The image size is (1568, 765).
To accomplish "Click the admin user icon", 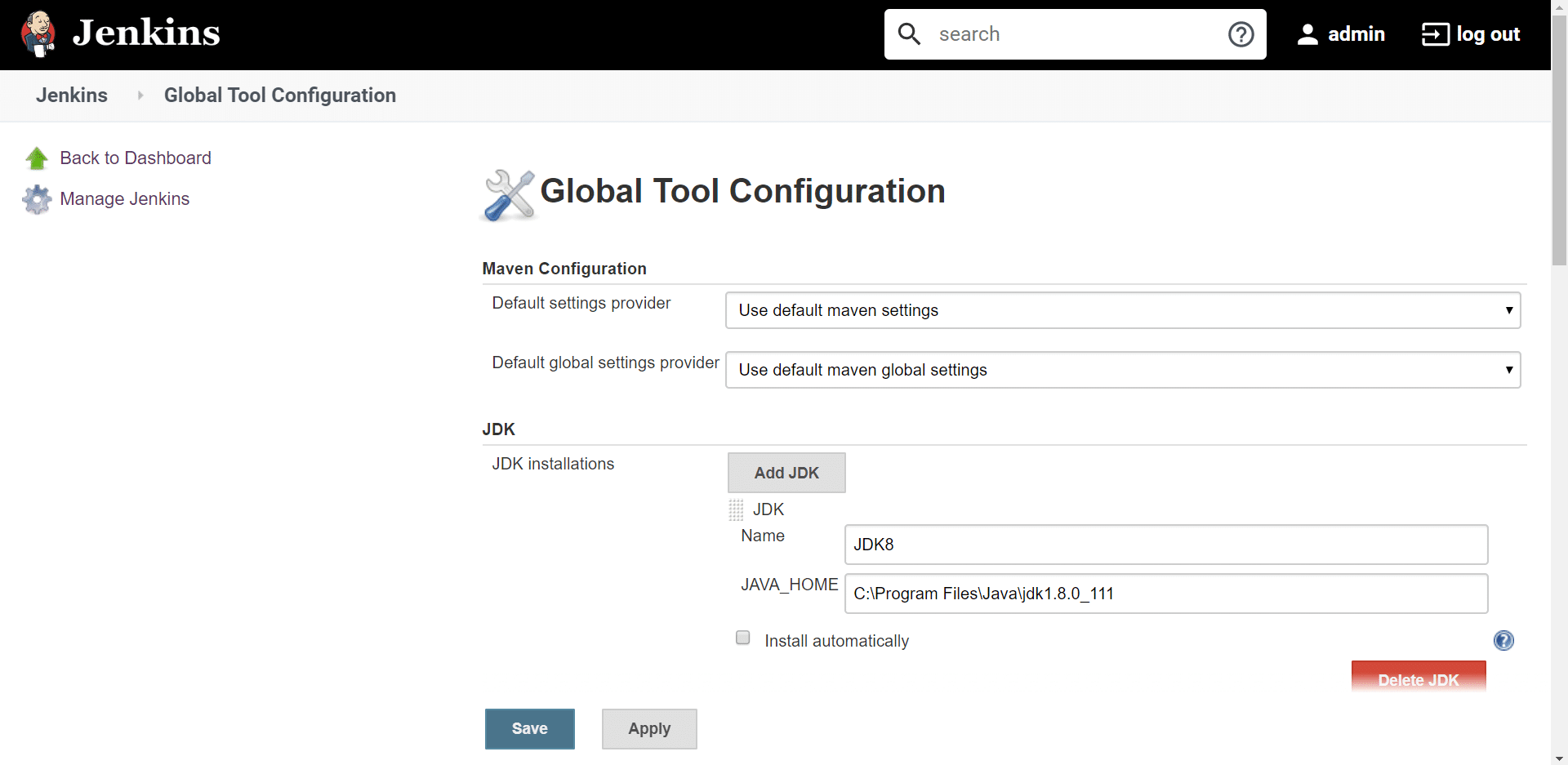I will [x=1307, y=34].
